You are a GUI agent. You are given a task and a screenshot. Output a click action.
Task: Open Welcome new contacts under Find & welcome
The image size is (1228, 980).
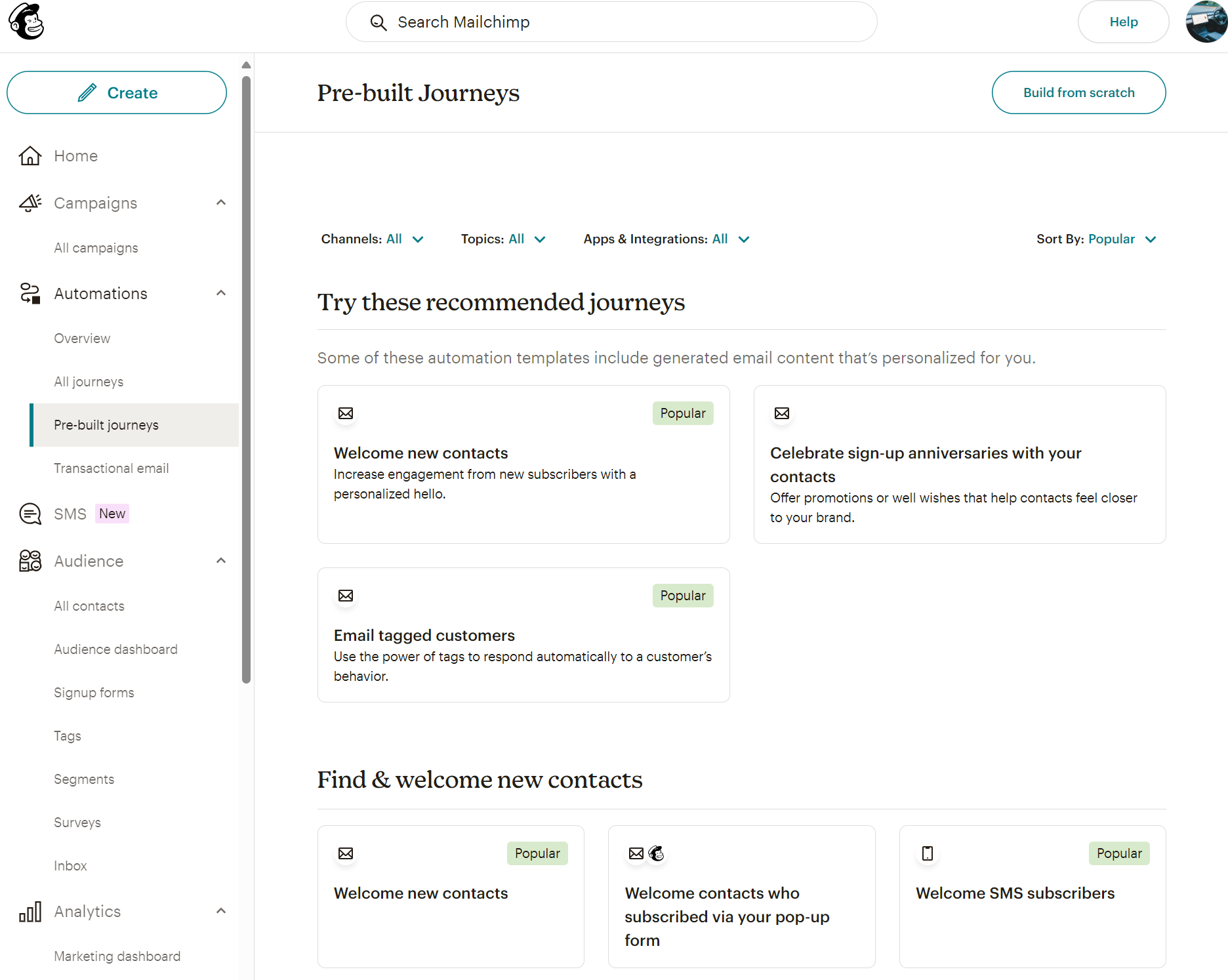[420, 893]
